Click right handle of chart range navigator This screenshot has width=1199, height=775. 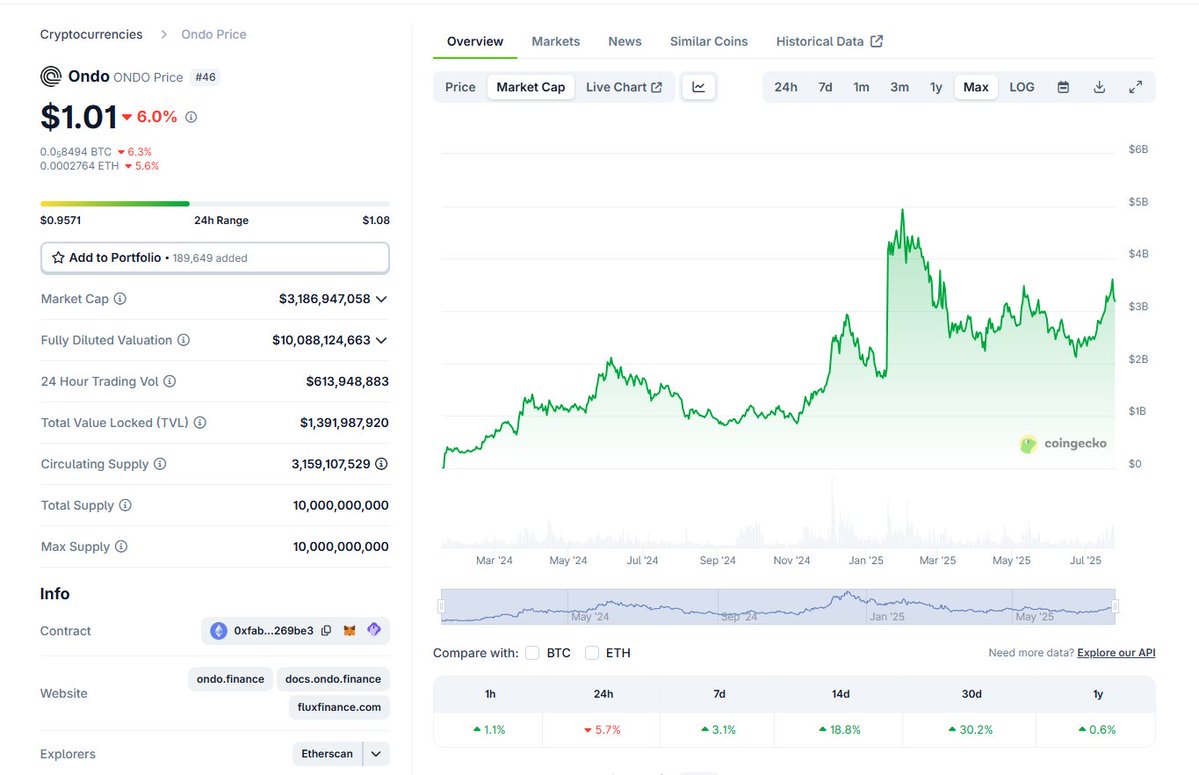coord(1116,607)
